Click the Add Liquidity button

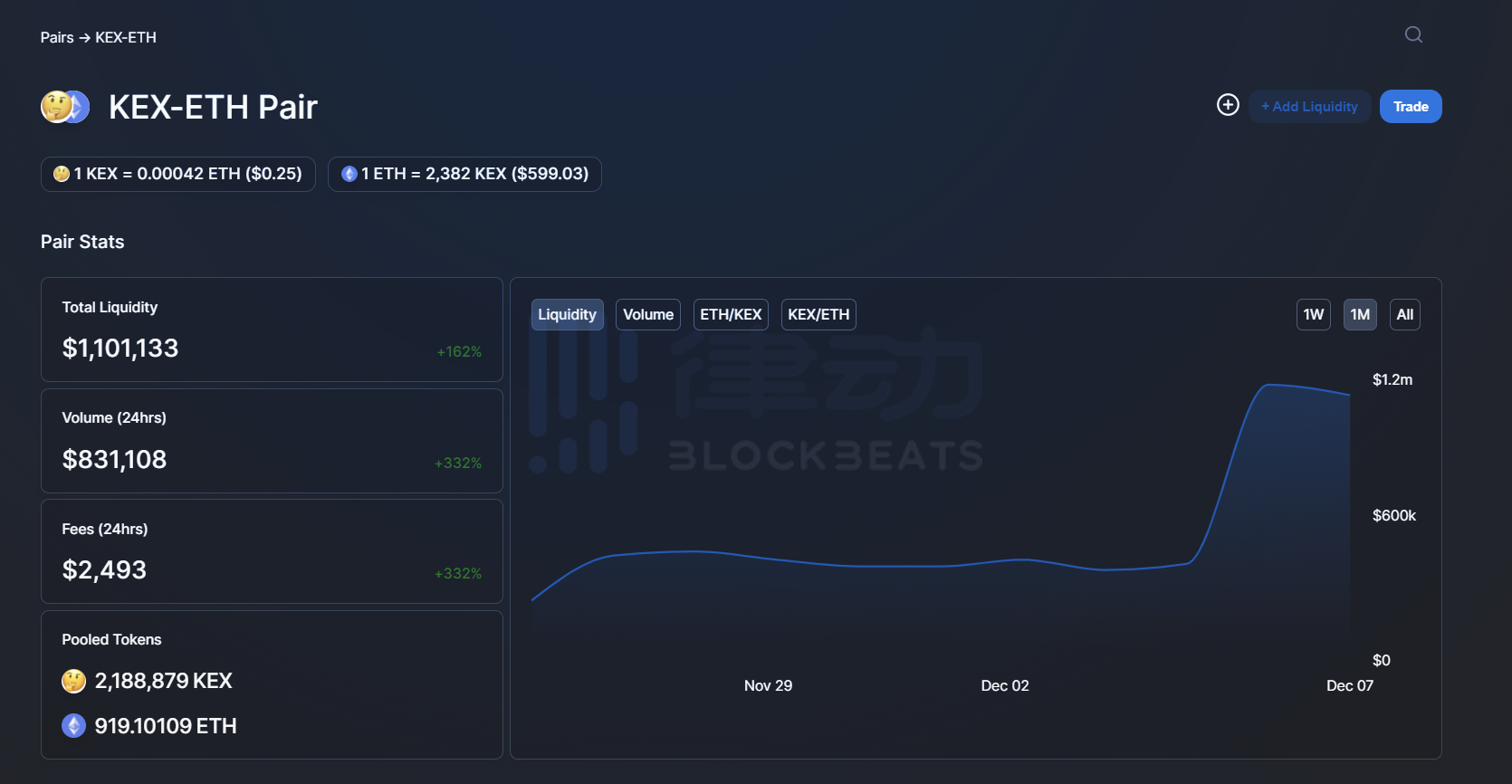coord(1309,107)
